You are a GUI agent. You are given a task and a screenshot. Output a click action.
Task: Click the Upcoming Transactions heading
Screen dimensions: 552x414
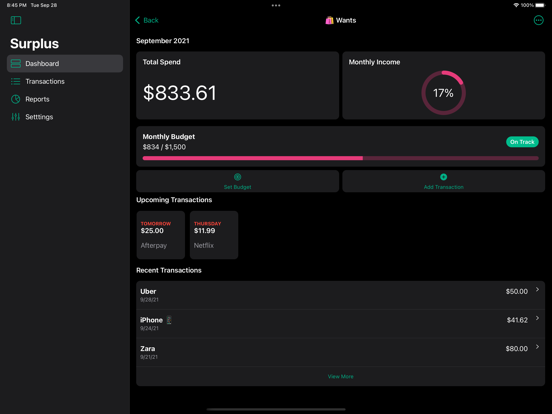(x=174, y=200)
